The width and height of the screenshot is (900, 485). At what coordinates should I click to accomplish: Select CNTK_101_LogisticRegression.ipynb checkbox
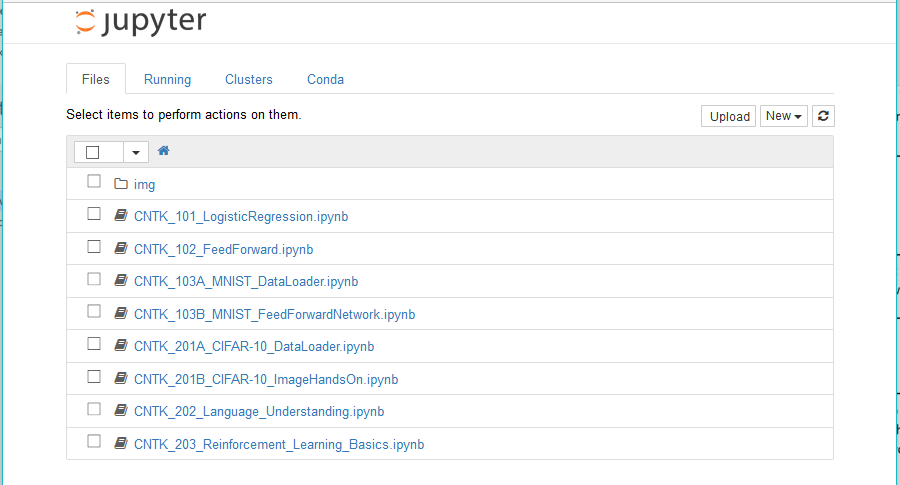(94, 214)
